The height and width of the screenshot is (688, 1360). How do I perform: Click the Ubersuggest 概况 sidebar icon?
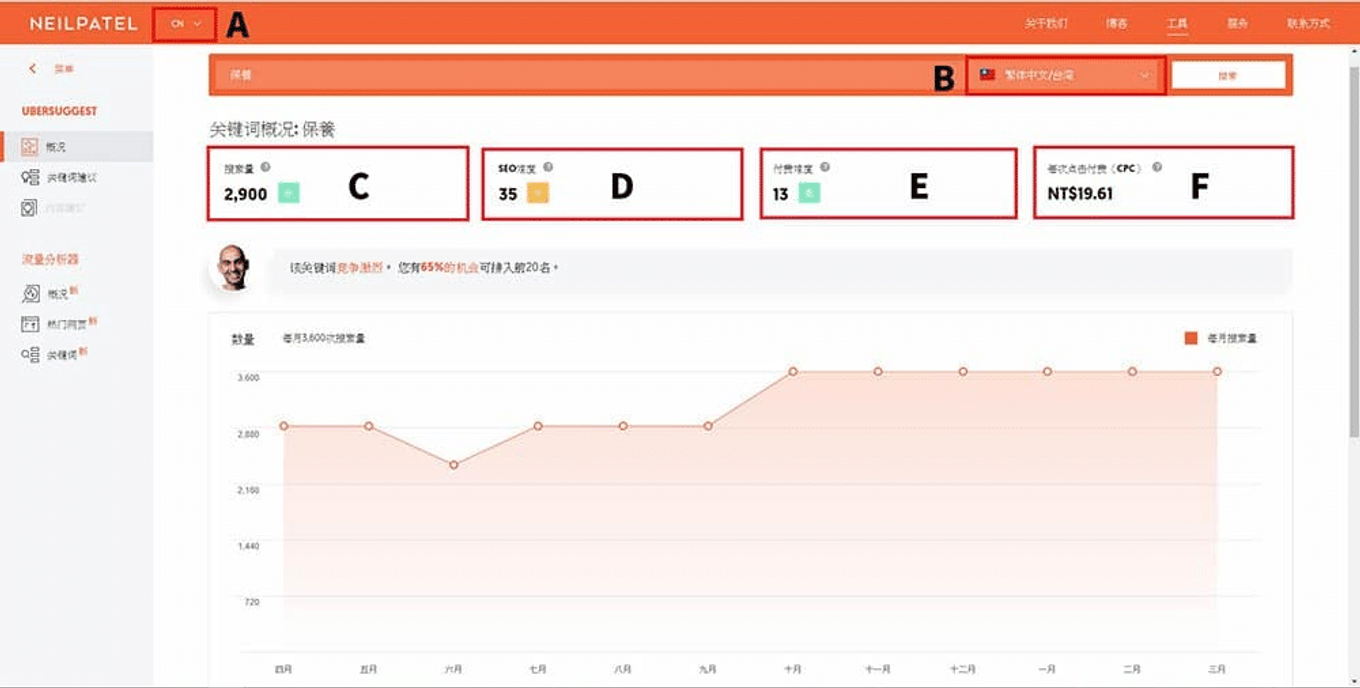coord(30,146)
